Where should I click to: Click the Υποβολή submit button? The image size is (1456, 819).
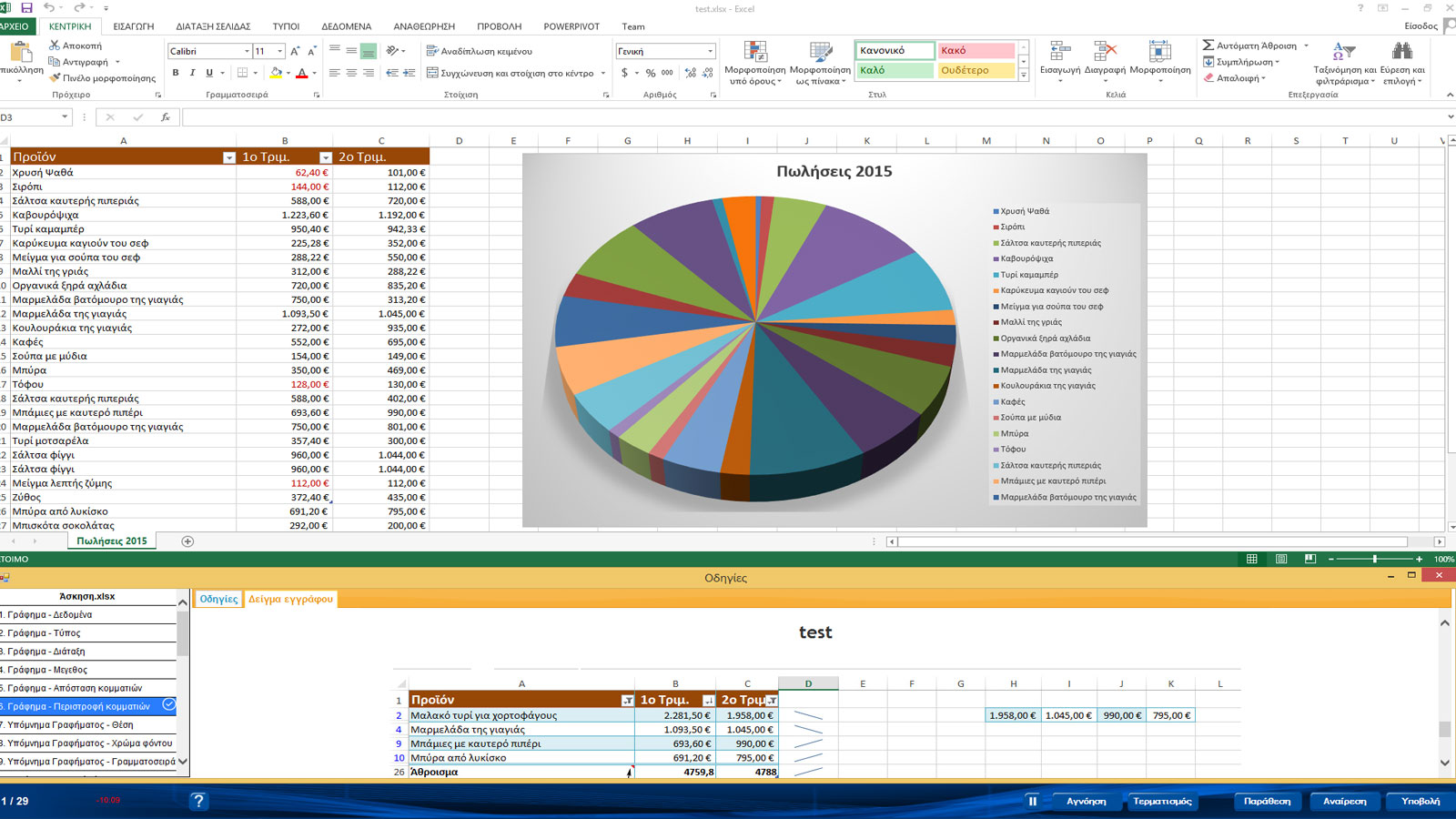coord(1420,801)
